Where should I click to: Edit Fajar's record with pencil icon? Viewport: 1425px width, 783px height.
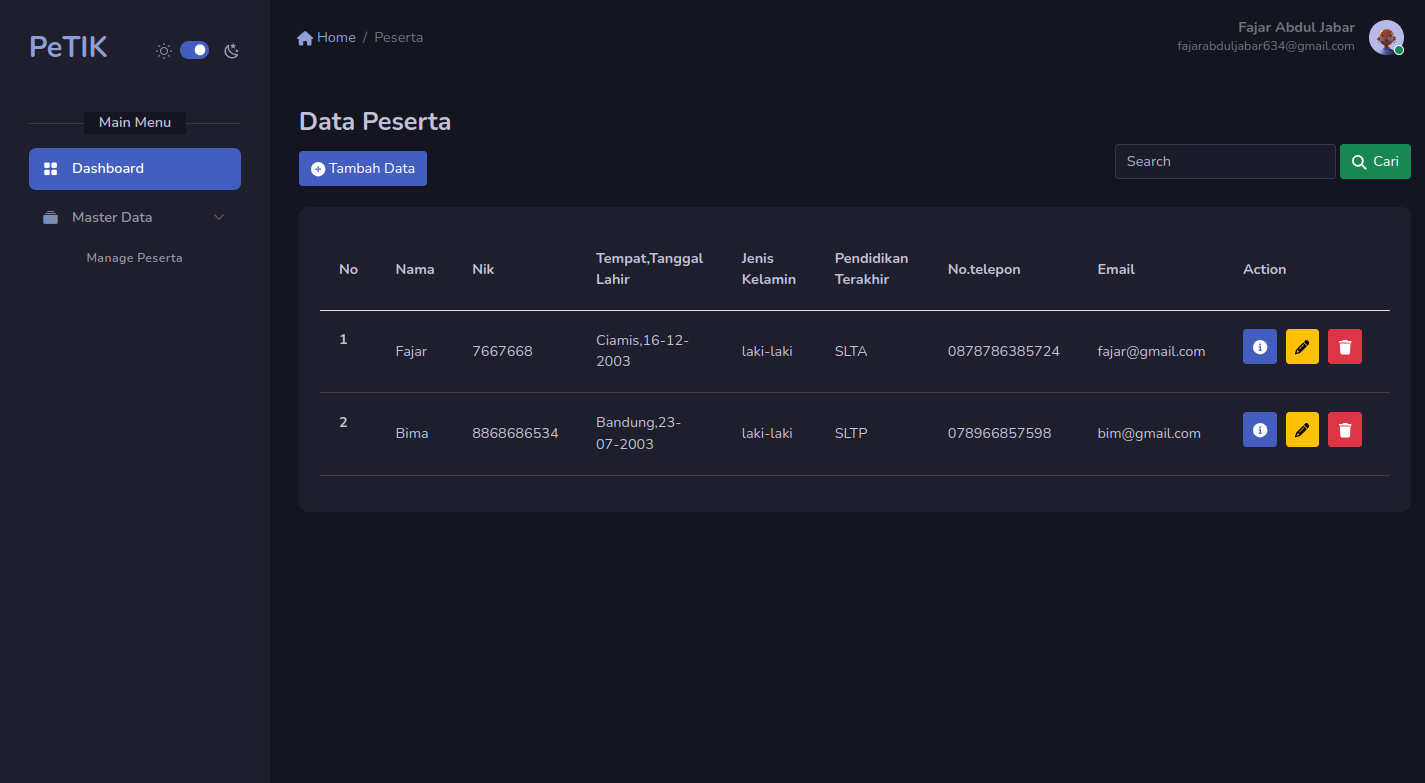coord(1302,347)
